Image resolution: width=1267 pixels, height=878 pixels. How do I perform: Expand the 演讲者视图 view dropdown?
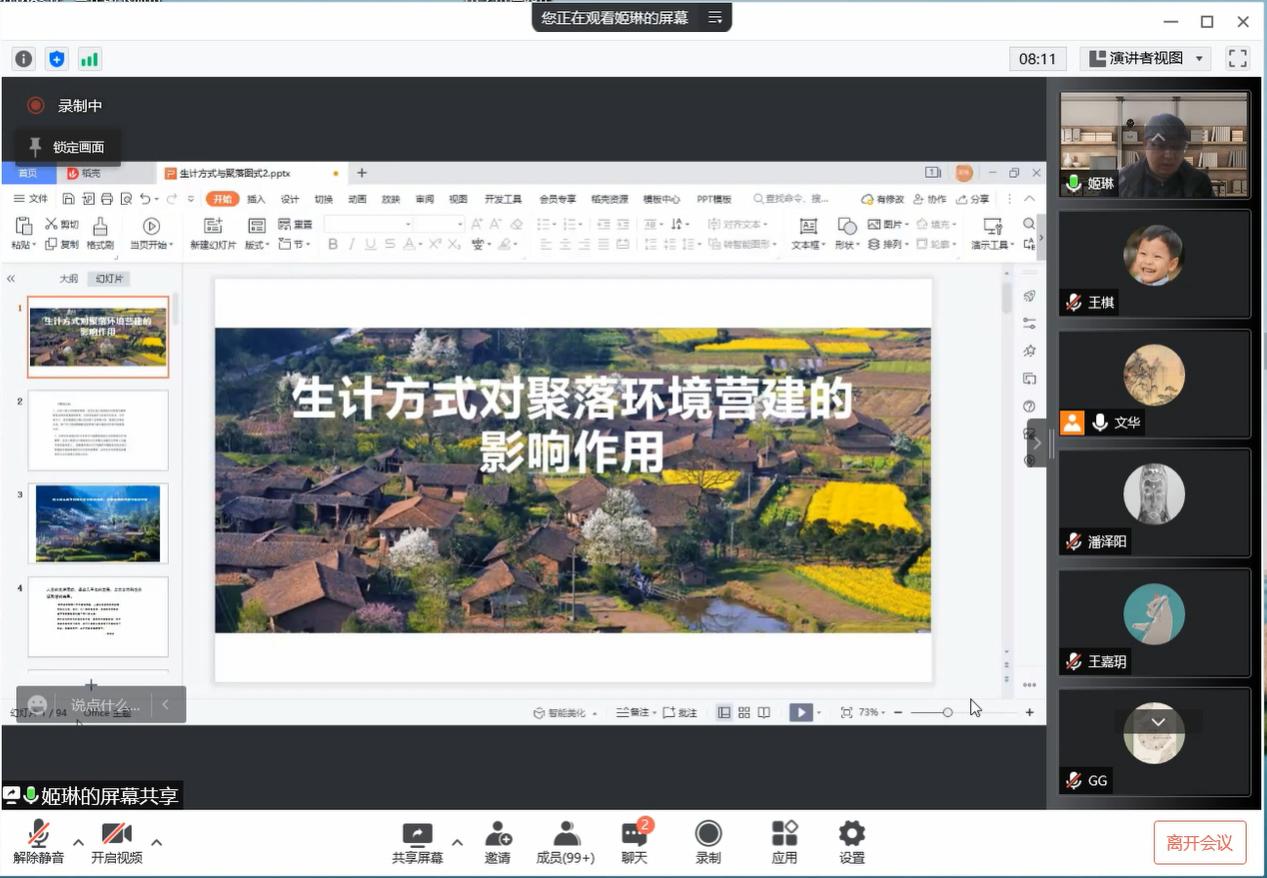(1146, 59)
